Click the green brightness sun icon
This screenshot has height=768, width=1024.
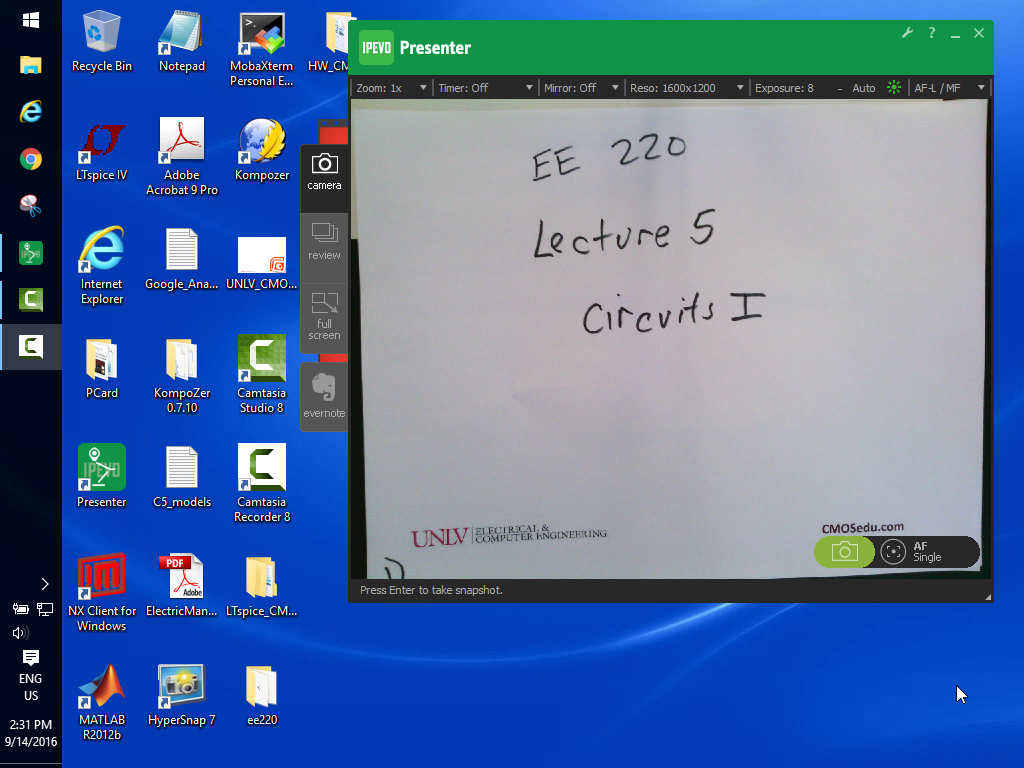click(894, 88)
